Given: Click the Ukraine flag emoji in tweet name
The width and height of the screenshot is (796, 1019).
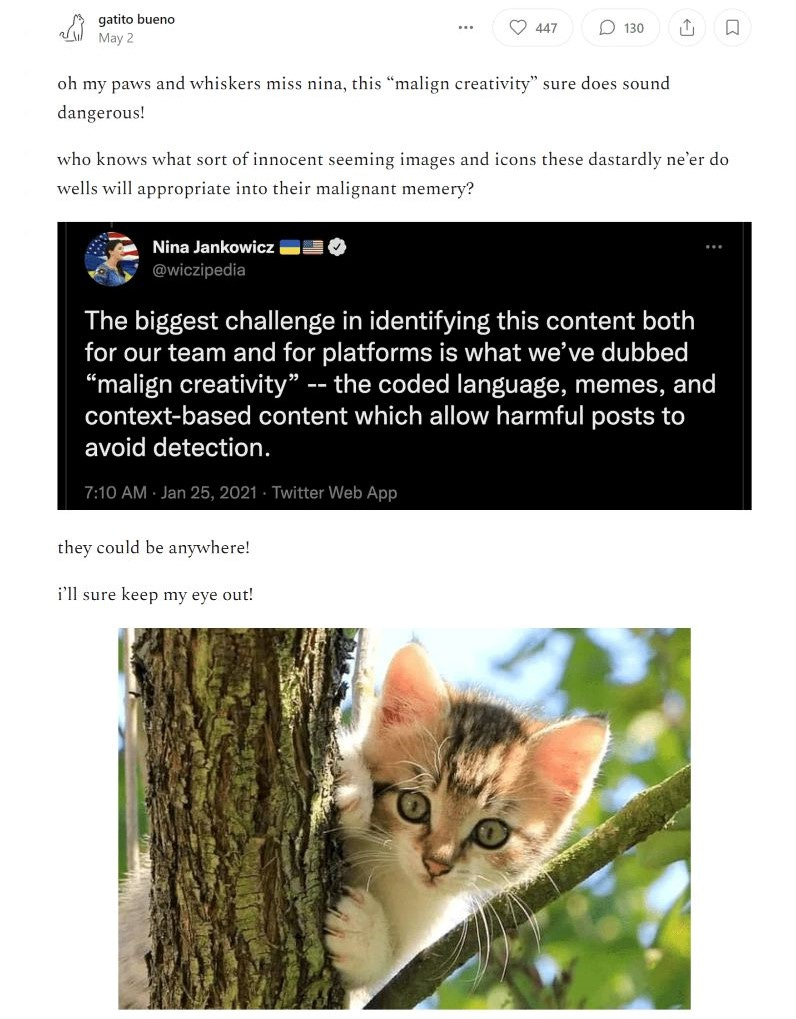Looking at the screenshot, I should (289, 247).
